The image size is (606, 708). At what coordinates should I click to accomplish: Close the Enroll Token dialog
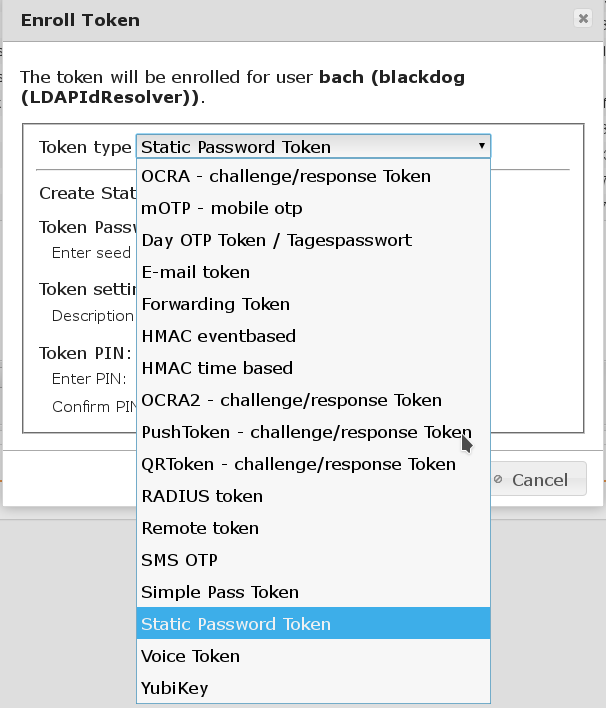click(583, 18)
